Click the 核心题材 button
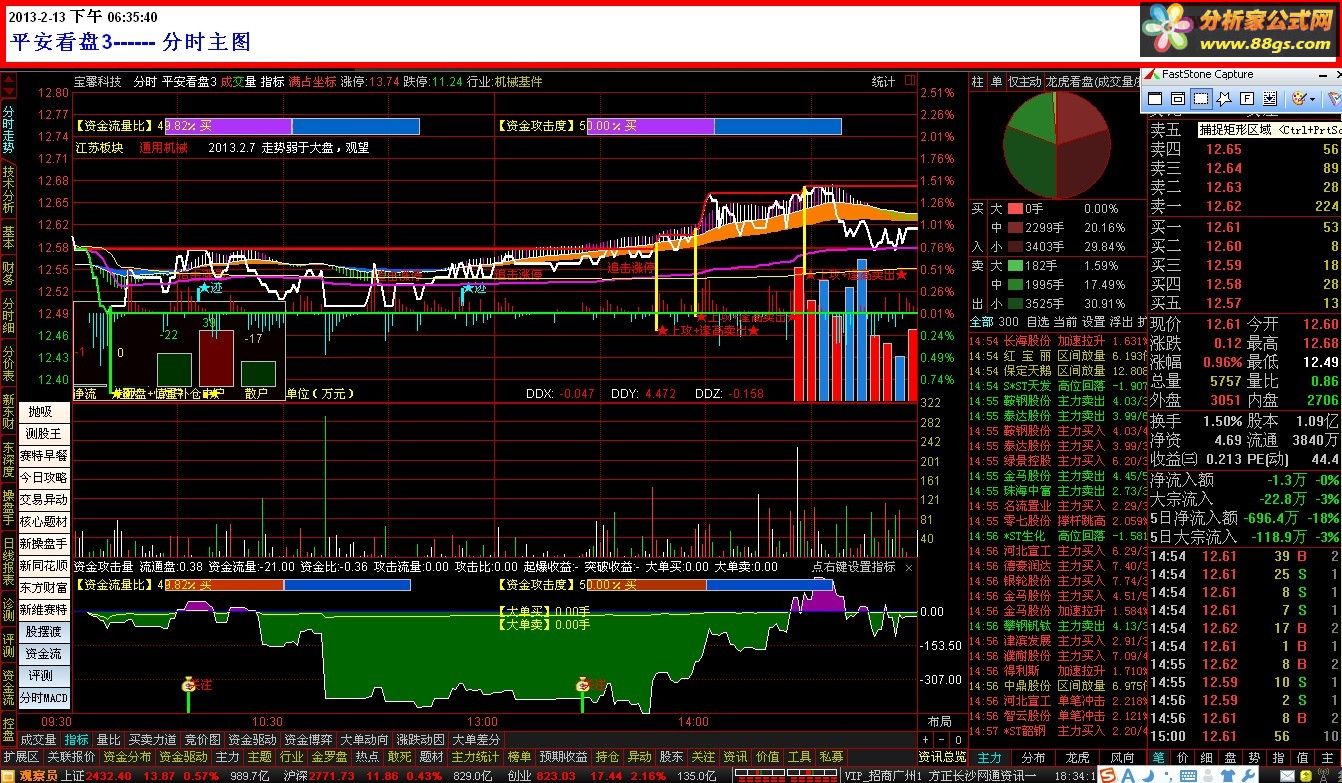The width and height of the screenshot is (1342, 783). click(44, 521)
